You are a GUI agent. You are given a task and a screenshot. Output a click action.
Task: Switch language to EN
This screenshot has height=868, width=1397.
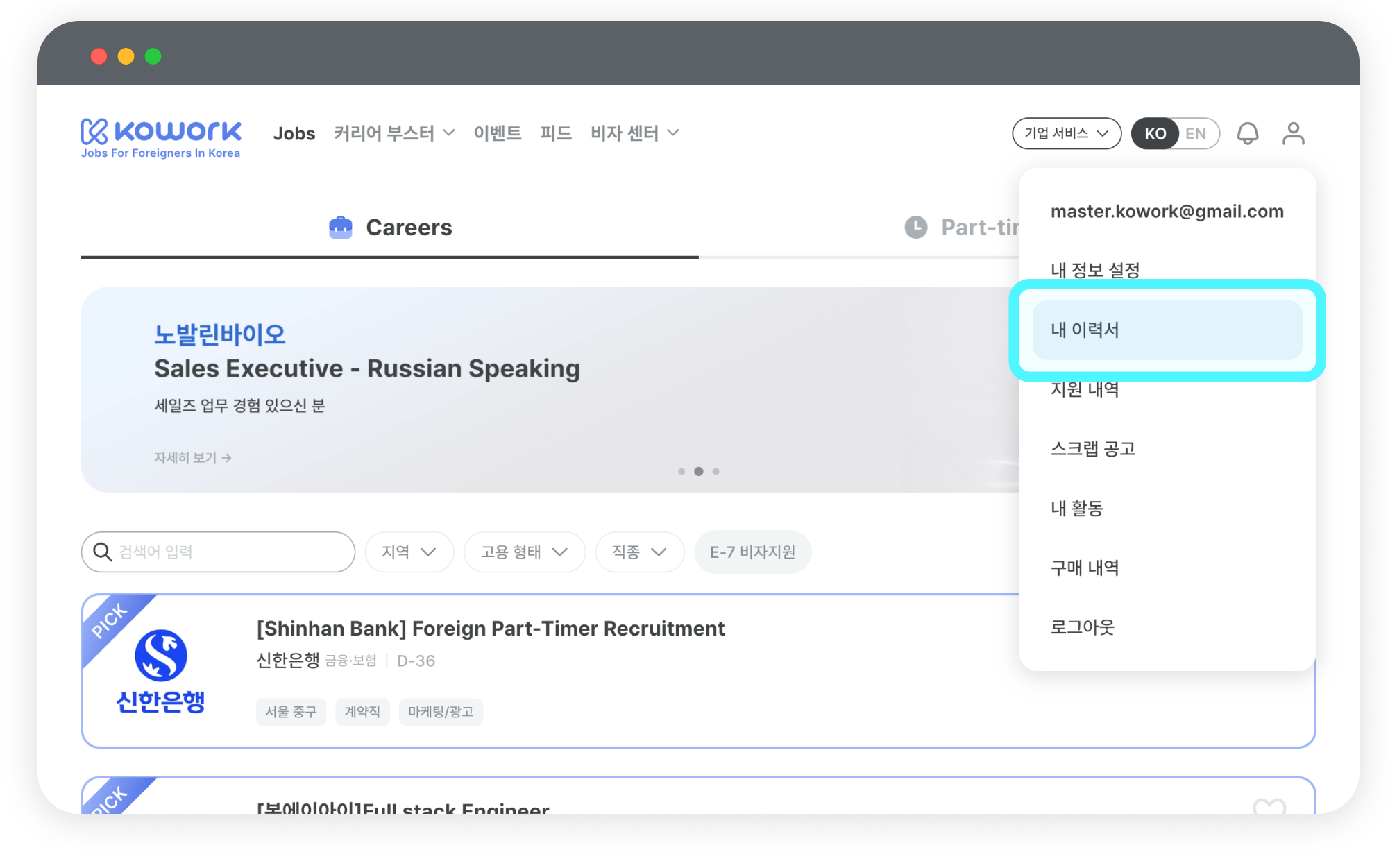coord(1196,133)
